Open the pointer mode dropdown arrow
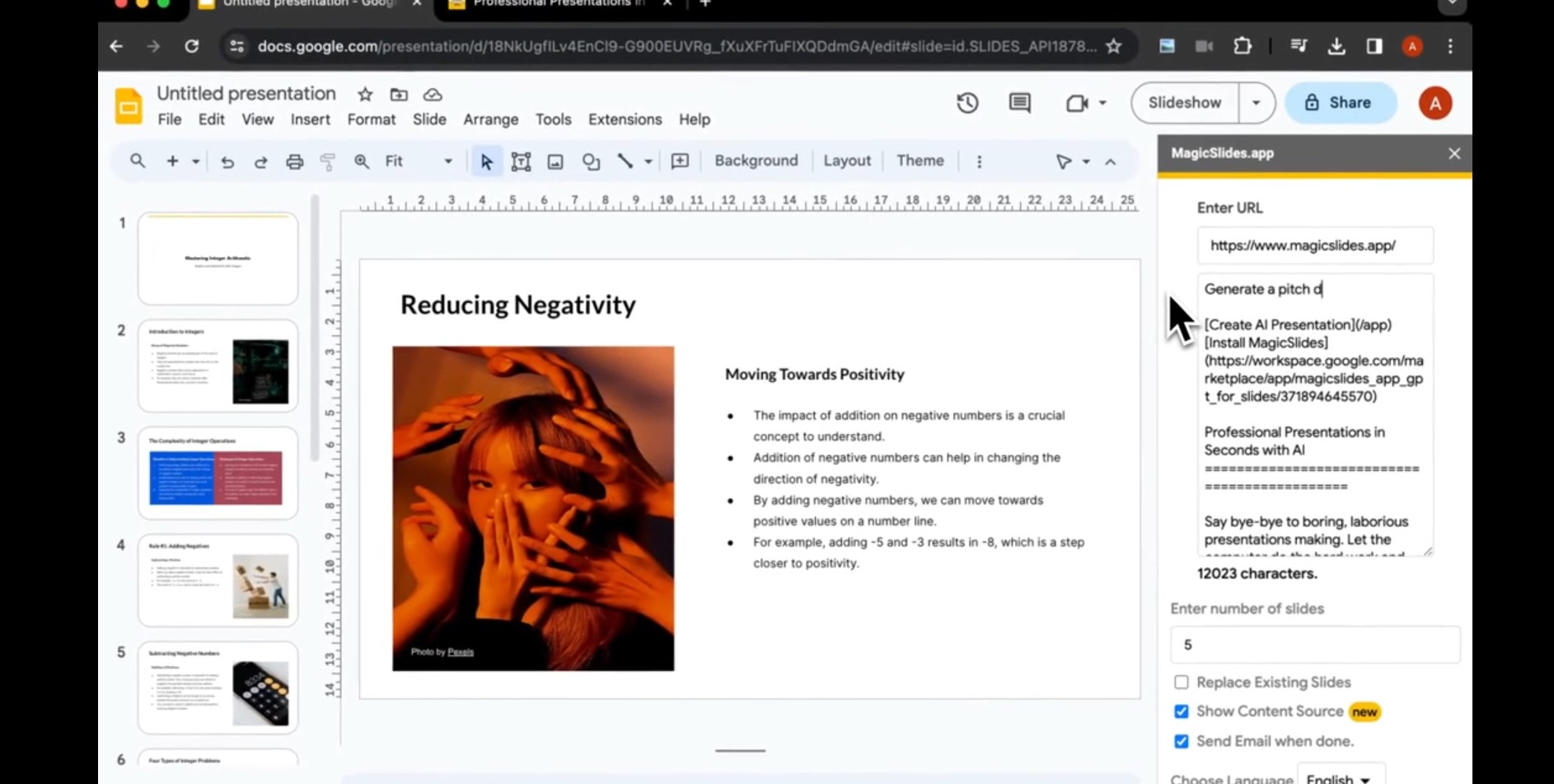1554x784 pixels. pos(1086,161)
